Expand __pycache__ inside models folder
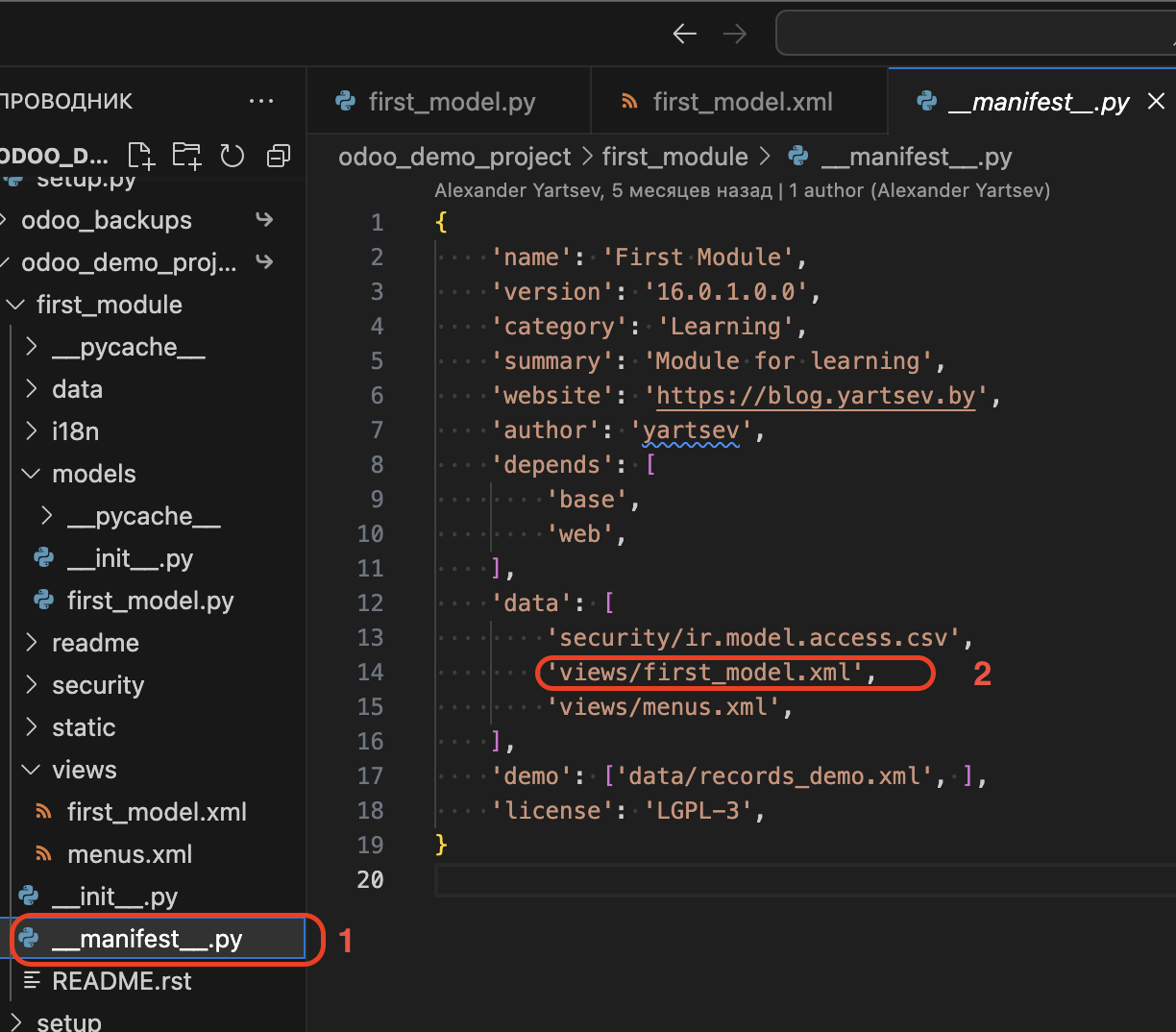 tap(46, 516)
